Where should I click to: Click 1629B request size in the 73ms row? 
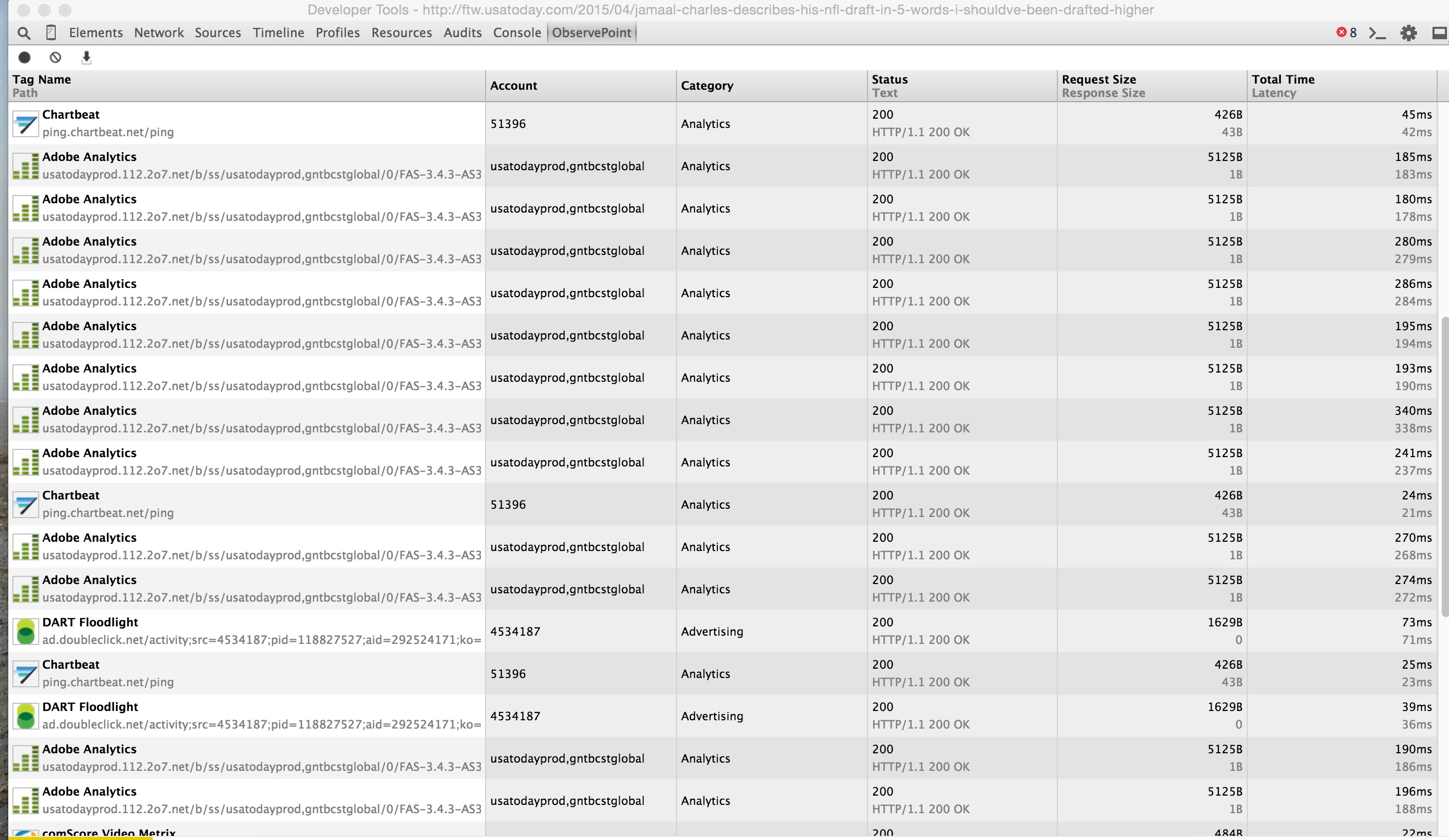coord(1225,622)
